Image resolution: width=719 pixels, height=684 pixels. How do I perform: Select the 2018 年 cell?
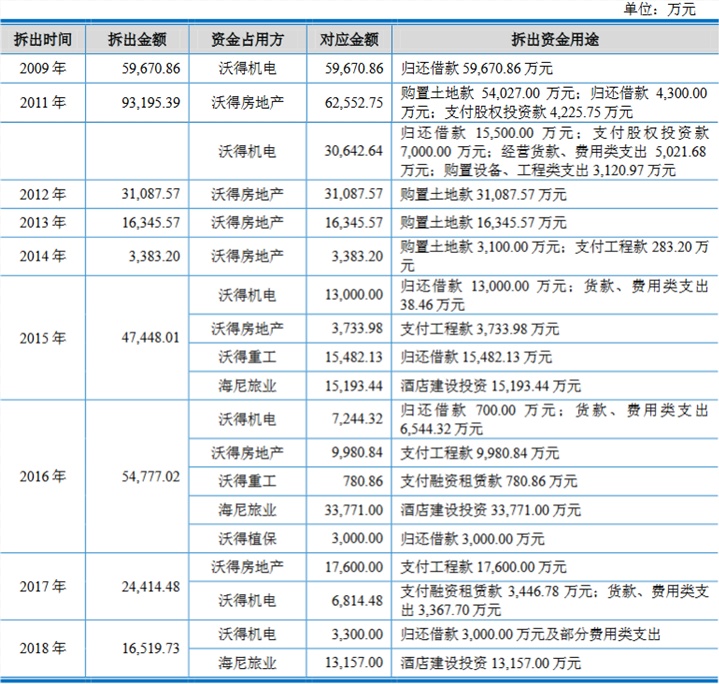pyautogui.click(x=43, y=648)
